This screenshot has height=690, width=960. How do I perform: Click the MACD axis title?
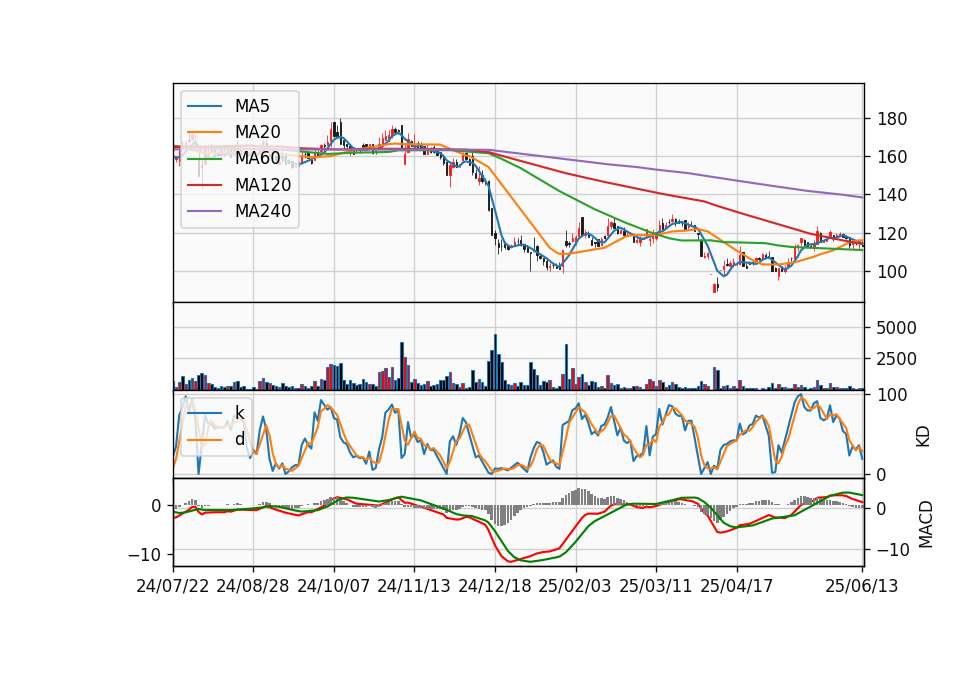(x=926, y=525)
